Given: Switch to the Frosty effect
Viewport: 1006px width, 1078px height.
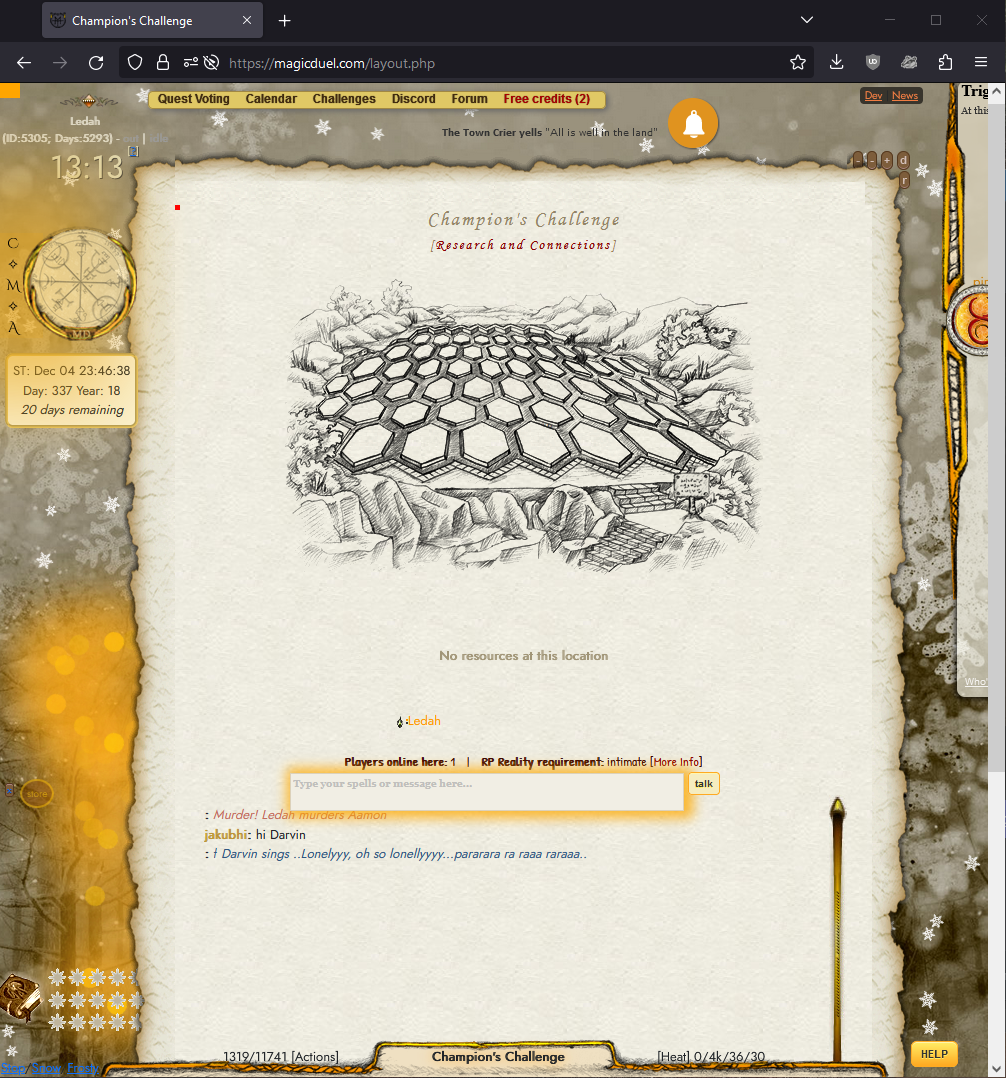Looking at the screenshot, I should pyautogui.click(x=82, y=1068).
